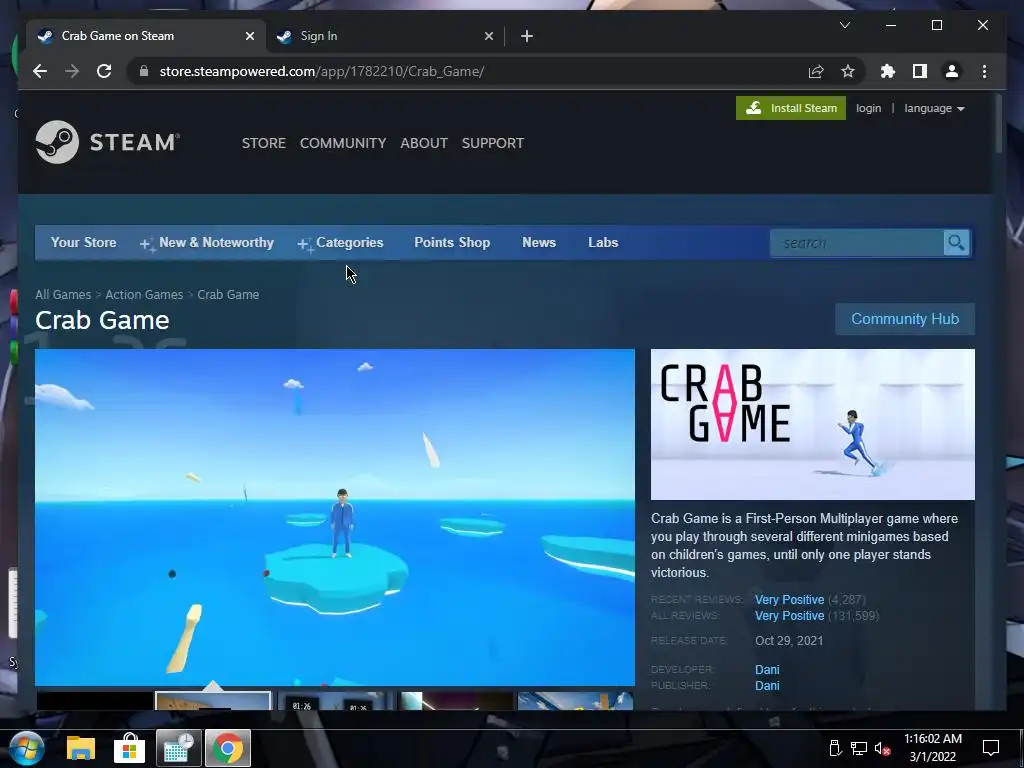Viewport: 1024px width, 768px height.
Task: Open the language dropdown
Action: [934, 108]
